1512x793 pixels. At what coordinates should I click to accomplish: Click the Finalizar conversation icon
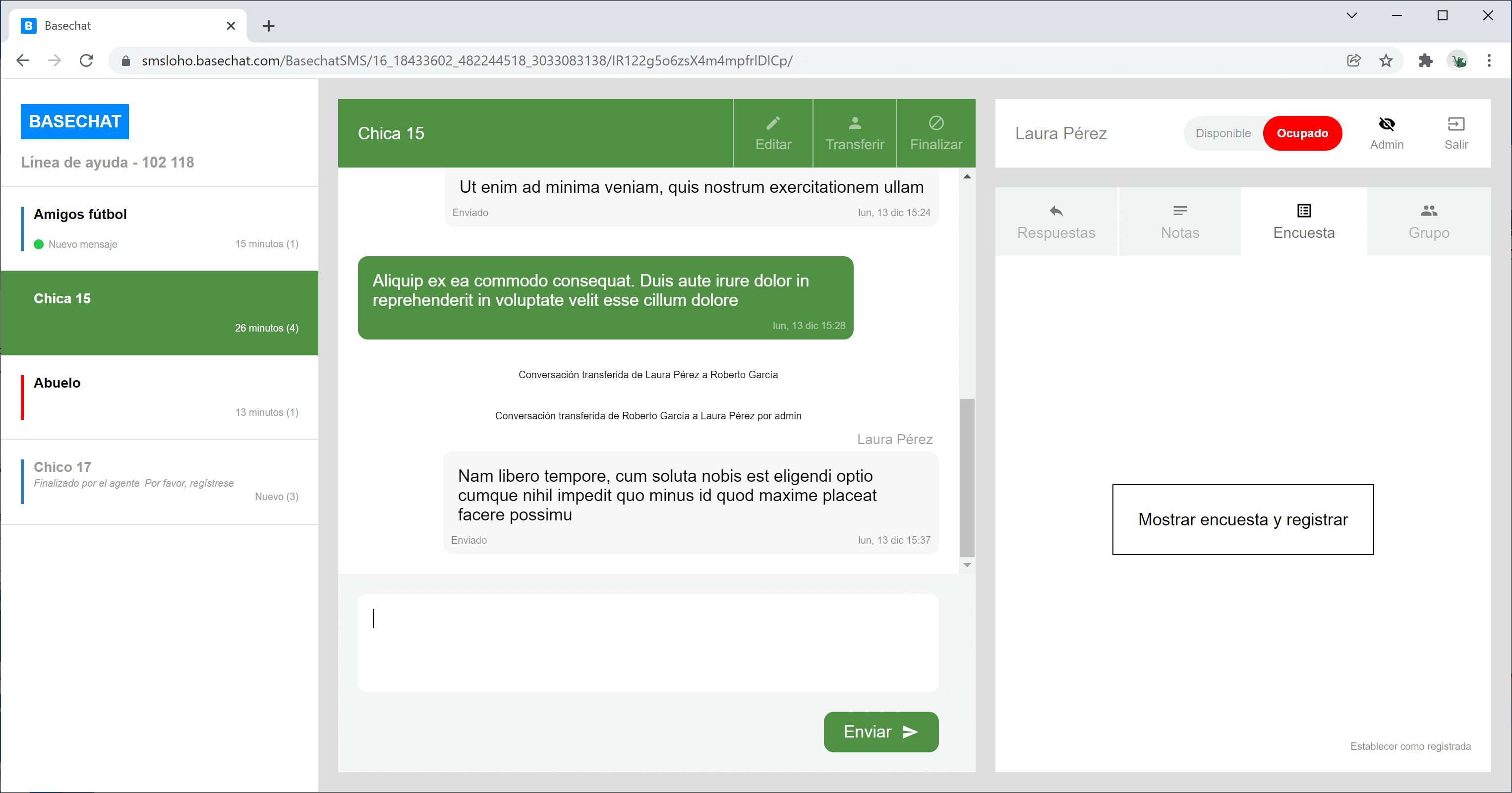(935, 123)
